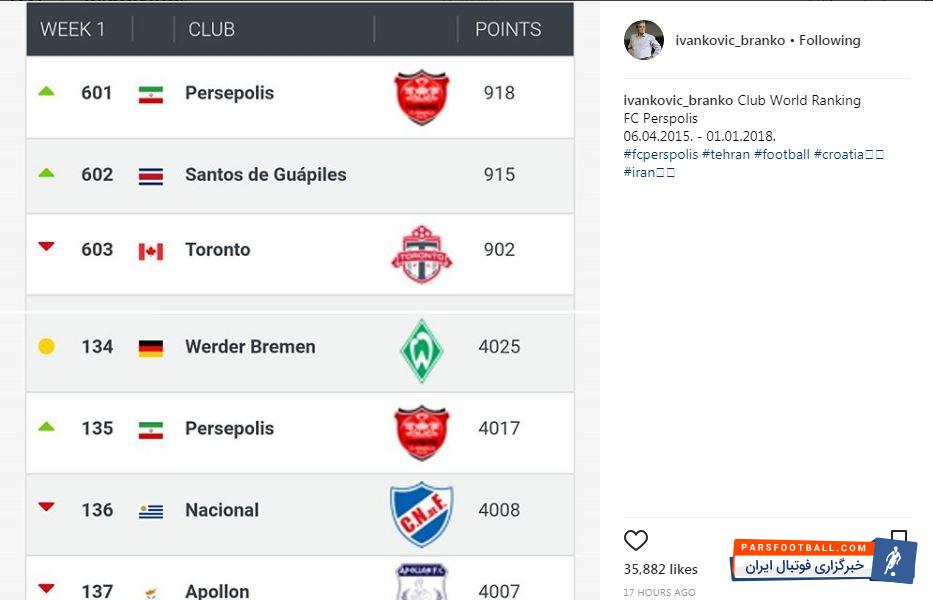Image resolution: width=933 pixels, height=600 pixels.
Task: Click the Following button
Action: (829, 40)
